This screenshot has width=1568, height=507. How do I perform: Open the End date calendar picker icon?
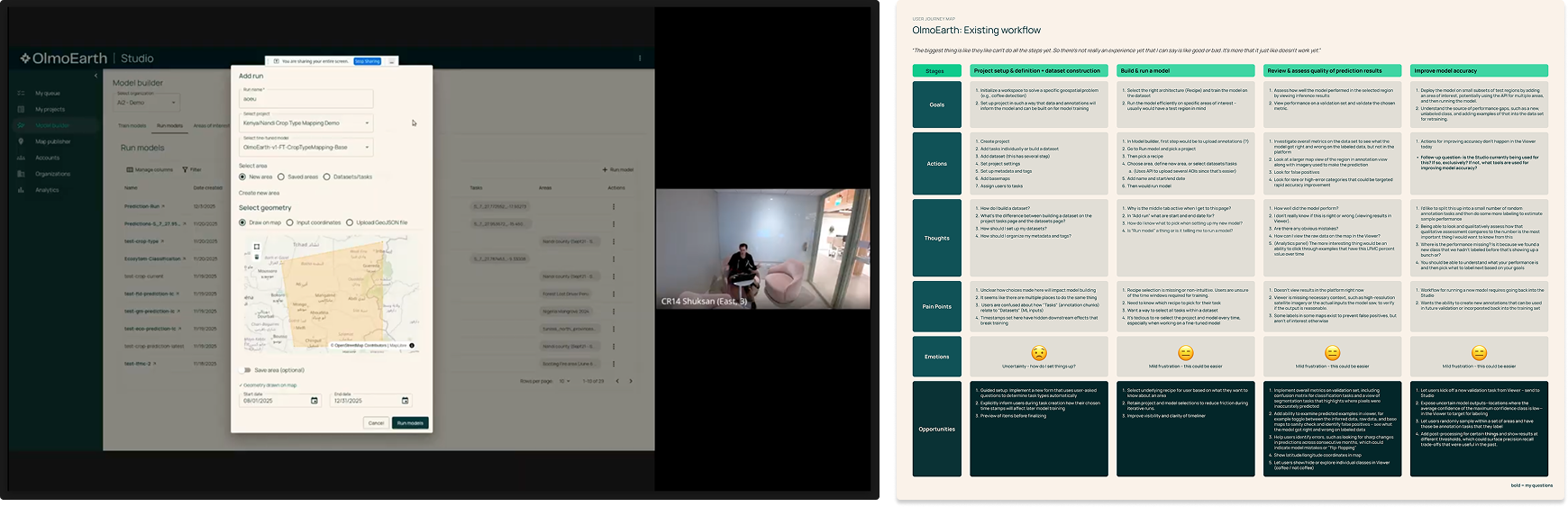pos(405,401)
